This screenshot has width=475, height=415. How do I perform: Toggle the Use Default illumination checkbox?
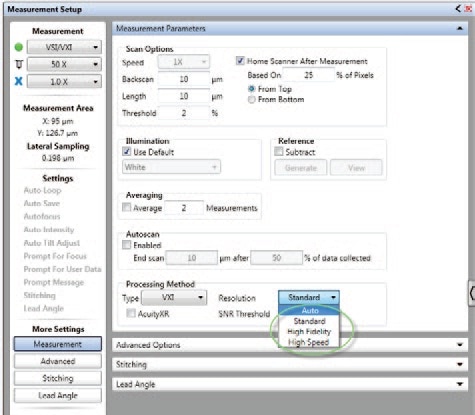126,152
